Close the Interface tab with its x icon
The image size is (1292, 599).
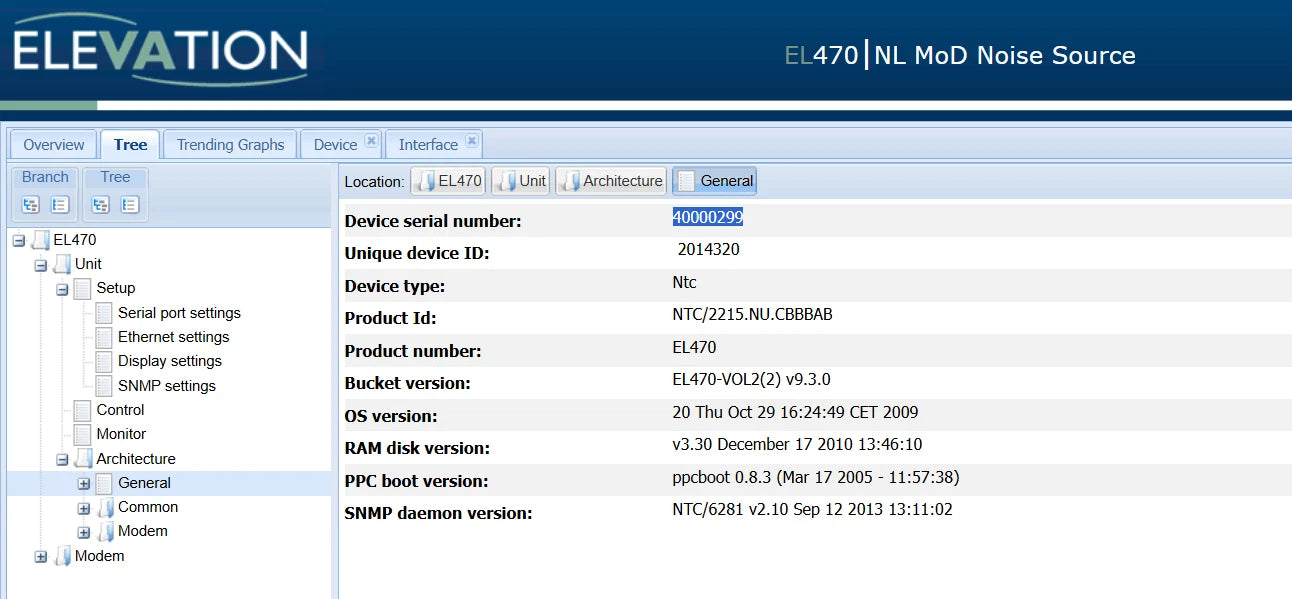click(x=472, y=141)
